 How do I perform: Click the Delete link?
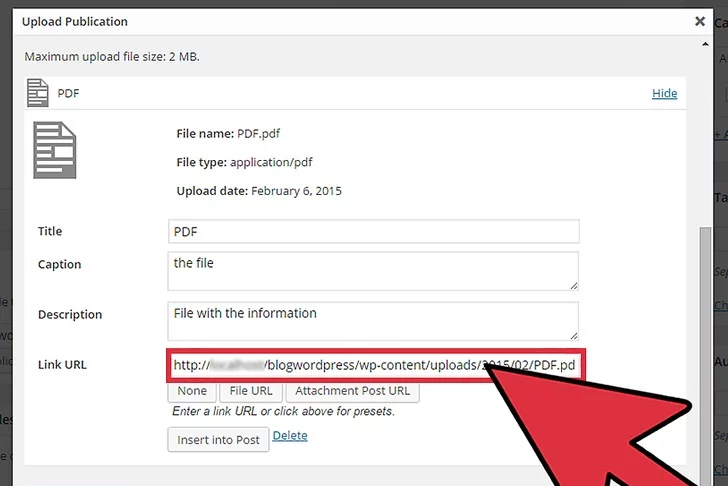coord(290,436)
